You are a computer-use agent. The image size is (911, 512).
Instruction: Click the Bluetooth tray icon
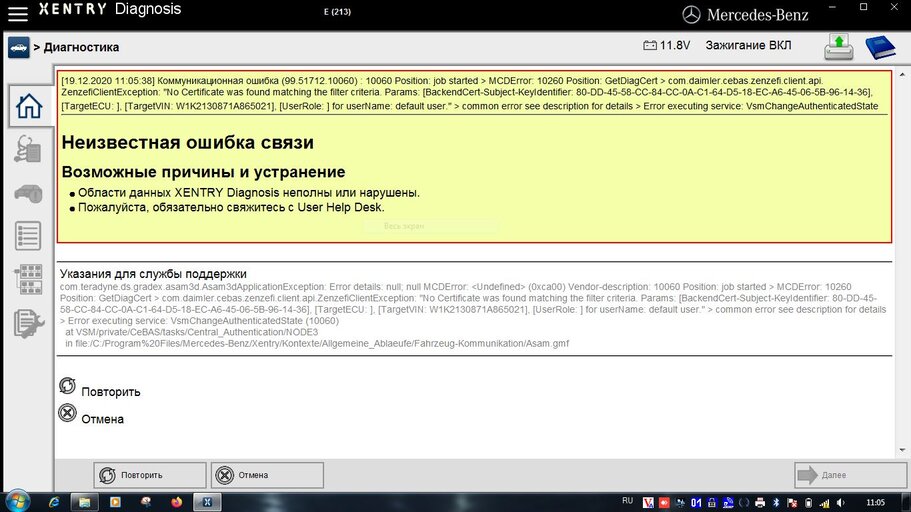(776, 503)
